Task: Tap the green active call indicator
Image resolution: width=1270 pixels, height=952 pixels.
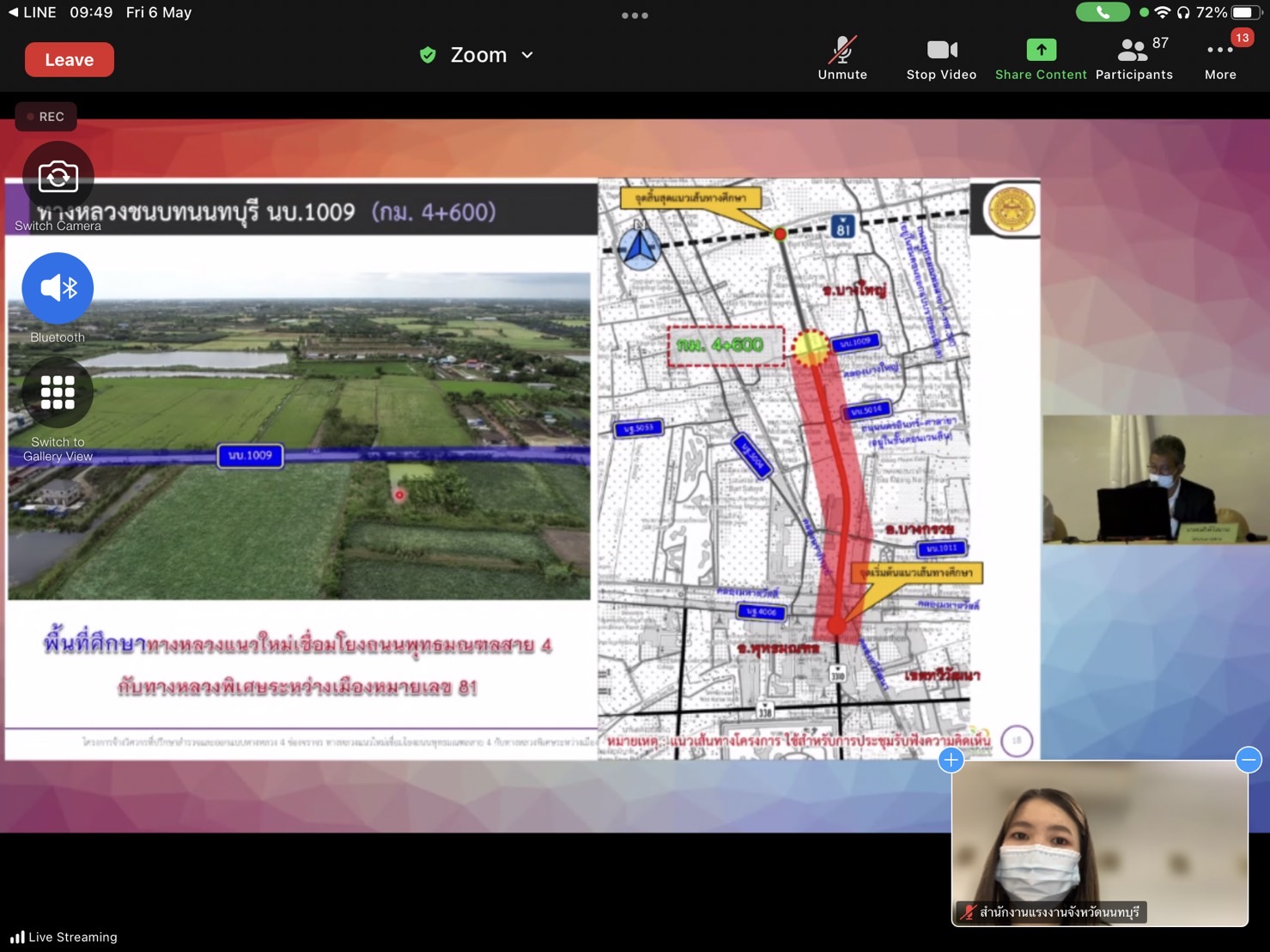Action: (x=1102, y=13)
